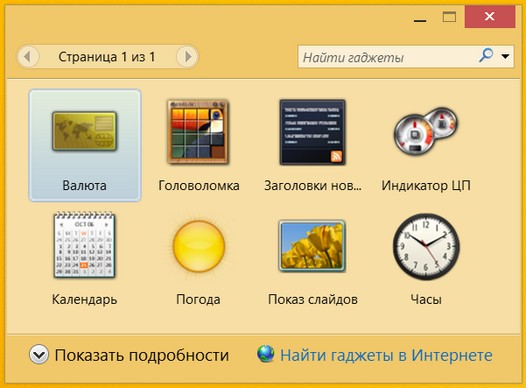Select the Валюта currency gadget icon
This screenshot has height=388, width=526.
click(85, 131)
